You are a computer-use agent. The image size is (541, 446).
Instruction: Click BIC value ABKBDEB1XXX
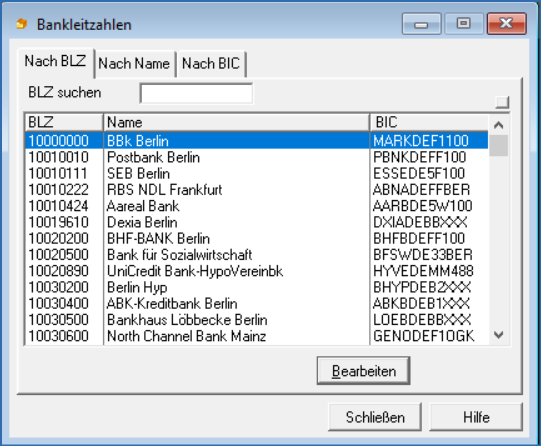click(422, 304)
